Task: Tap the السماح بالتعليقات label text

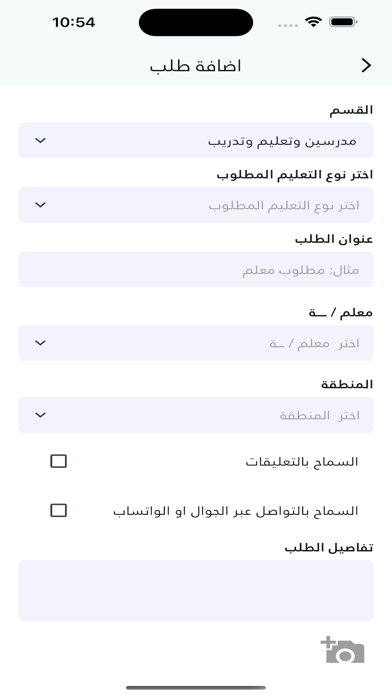Action: click(301, 462)
